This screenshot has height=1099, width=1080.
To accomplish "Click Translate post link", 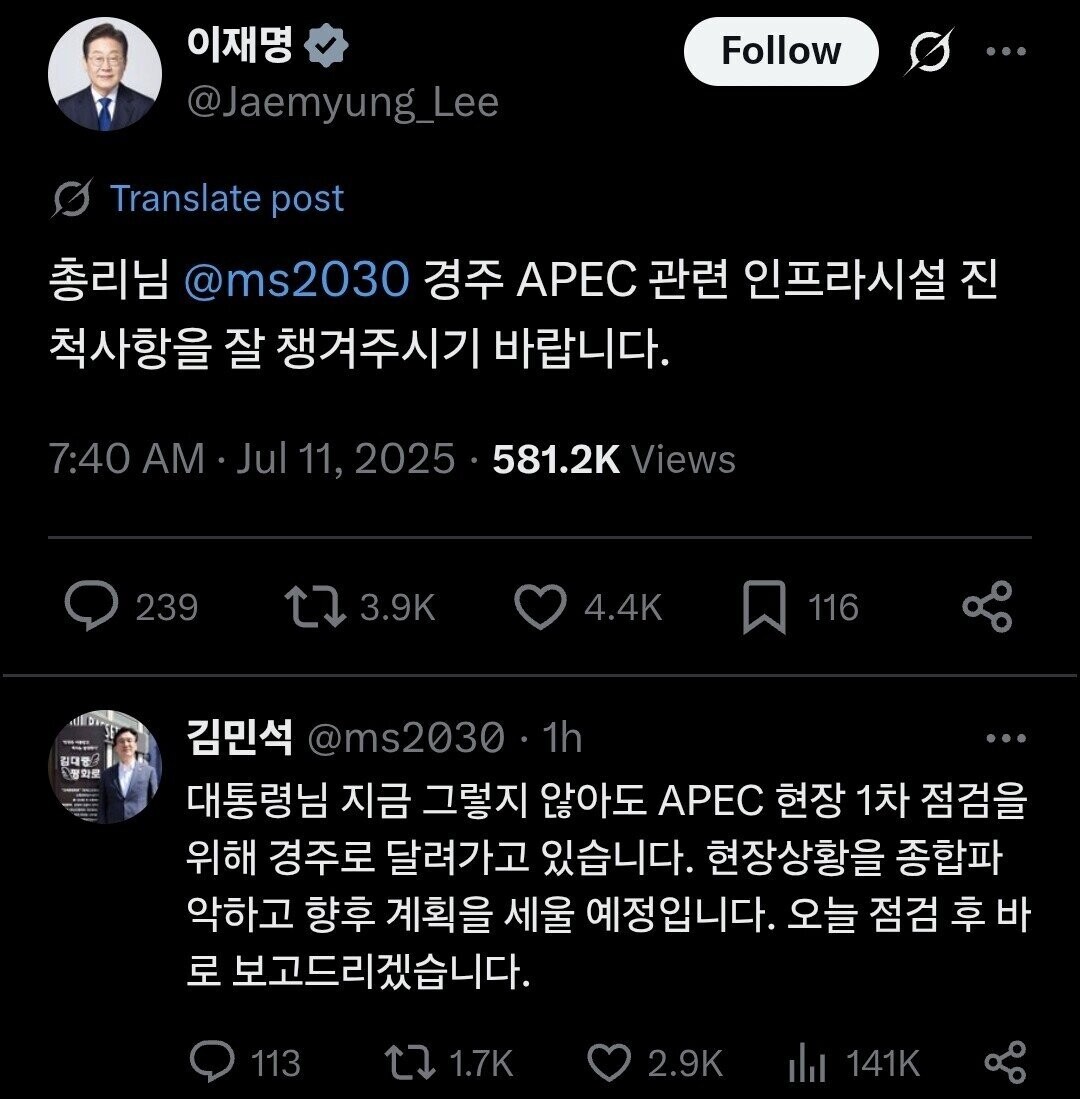I will [226, 198].
